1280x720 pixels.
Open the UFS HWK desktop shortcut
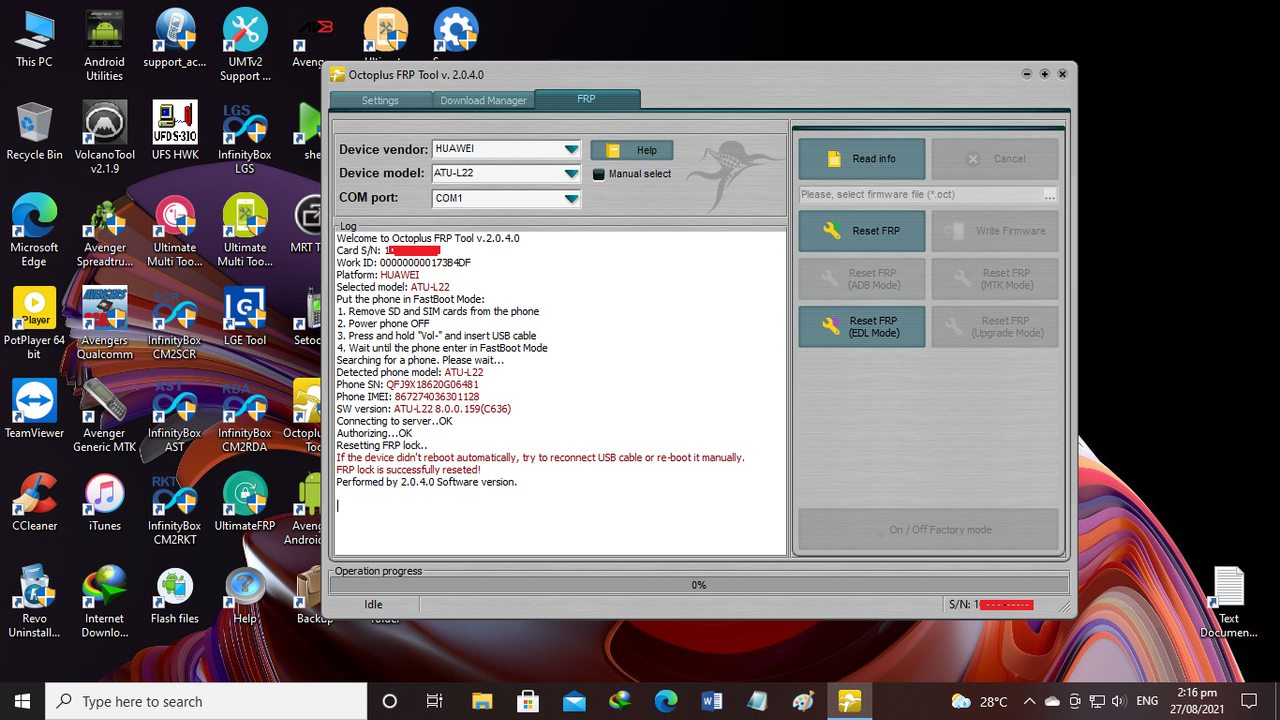point(175,132)
